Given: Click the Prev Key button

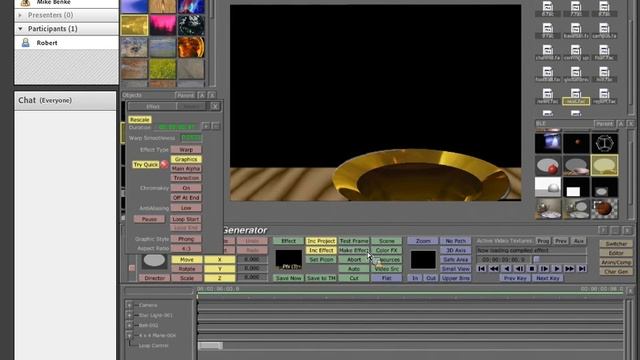Looking at the screenshot, I should pos(515,278).
